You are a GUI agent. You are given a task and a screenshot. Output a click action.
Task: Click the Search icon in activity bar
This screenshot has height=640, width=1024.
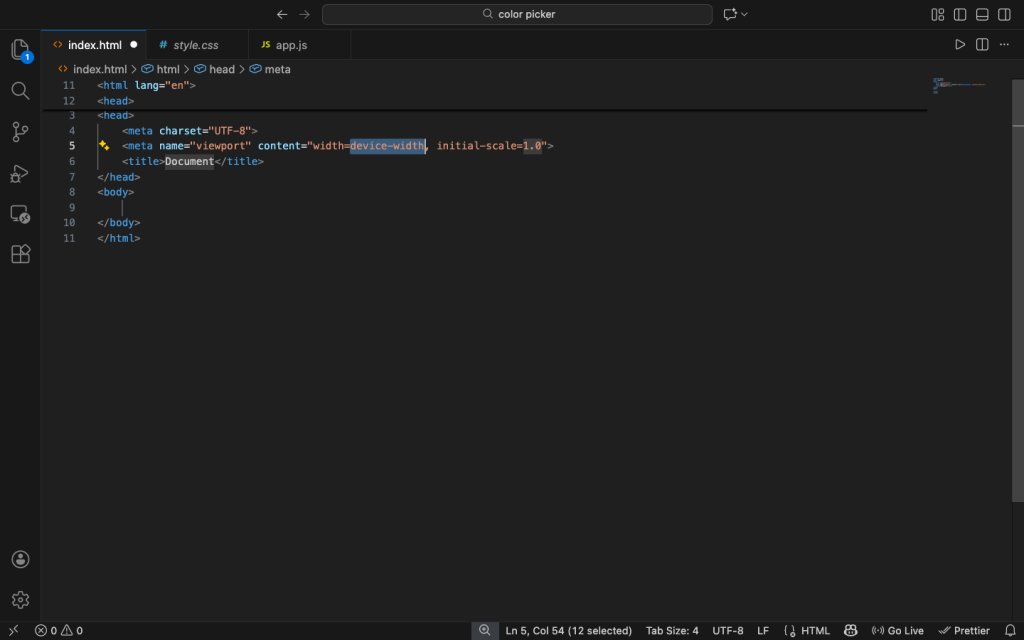20,91
